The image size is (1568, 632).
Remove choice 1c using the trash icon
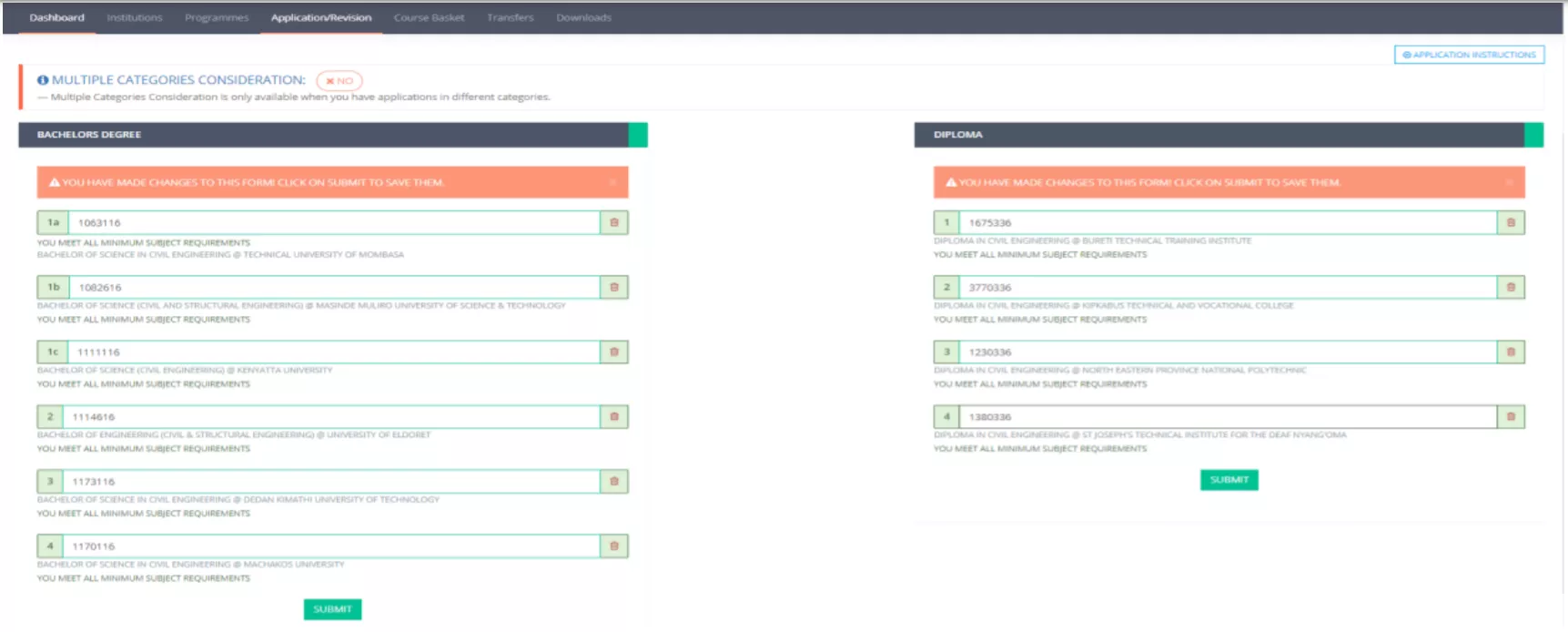tap(614, 352)
